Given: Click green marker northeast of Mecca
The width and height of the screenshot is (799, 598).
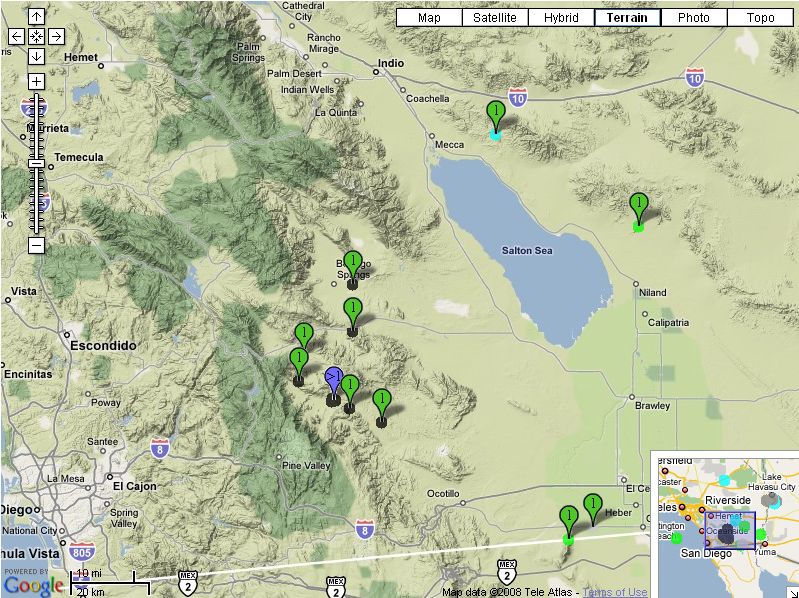Looking at the screenshot, I should click(495, 113).
